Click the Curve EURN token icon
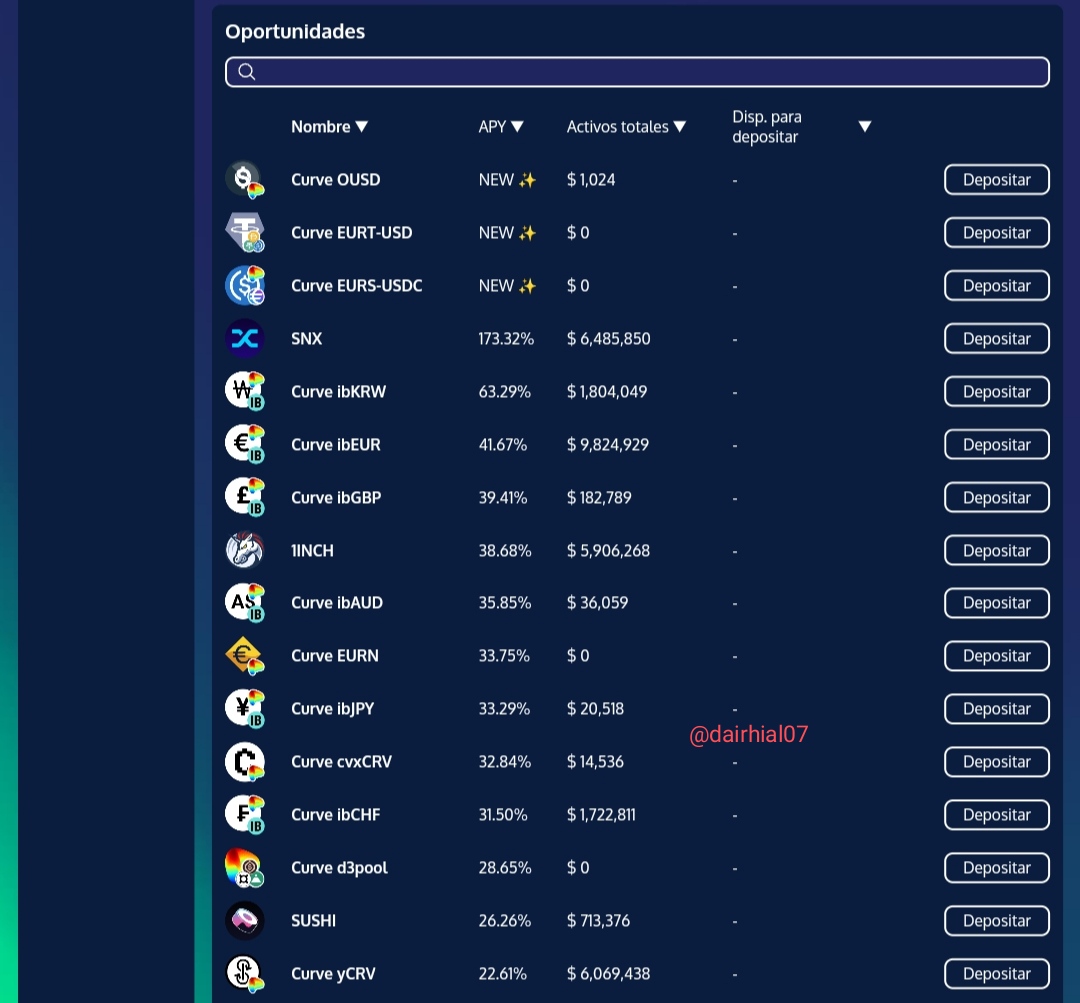Viewport: 1080px width, 1003px height. [x=245, y=656]
